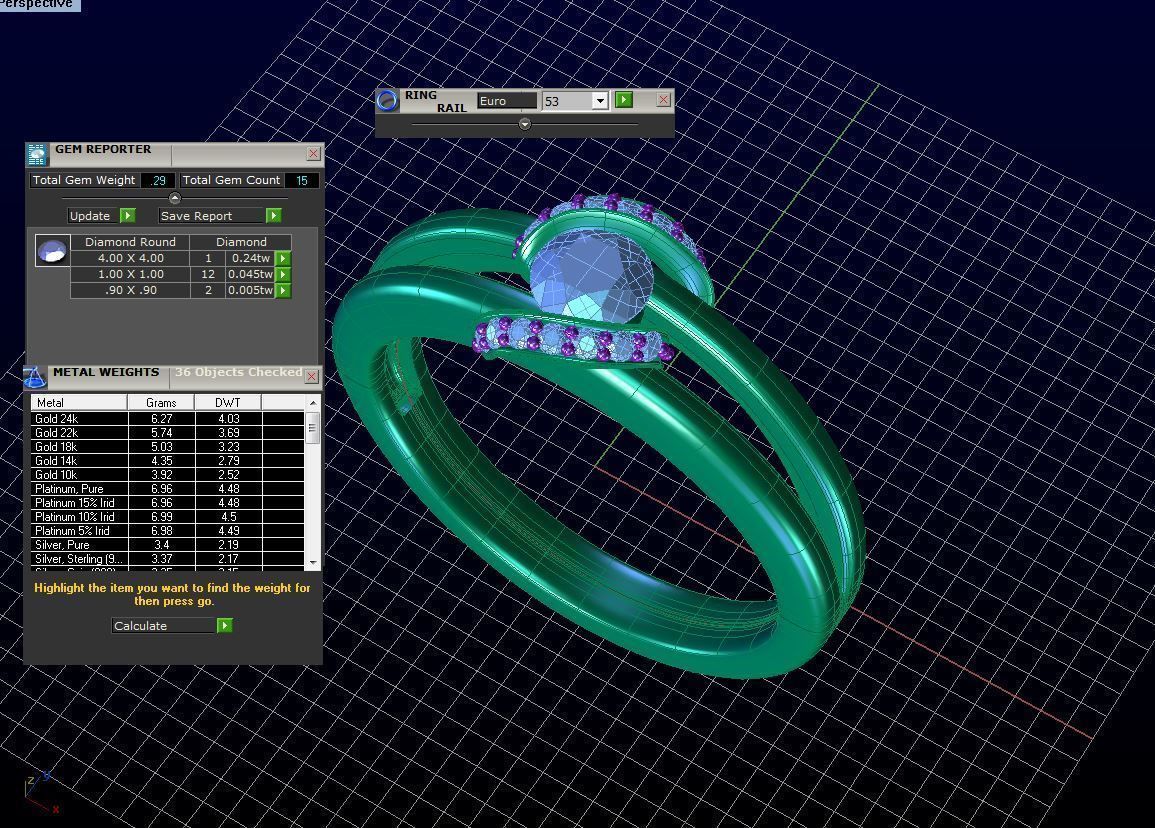
Task: Select the Gold 10k row
Action: (x=168, y=474)
